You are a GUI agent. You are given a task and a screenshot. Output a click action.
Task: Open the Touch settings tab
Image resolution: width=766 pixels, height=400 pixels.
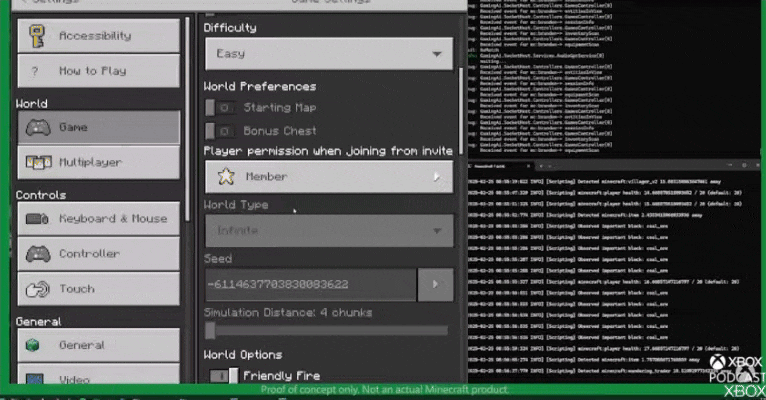tap(99, 289)
